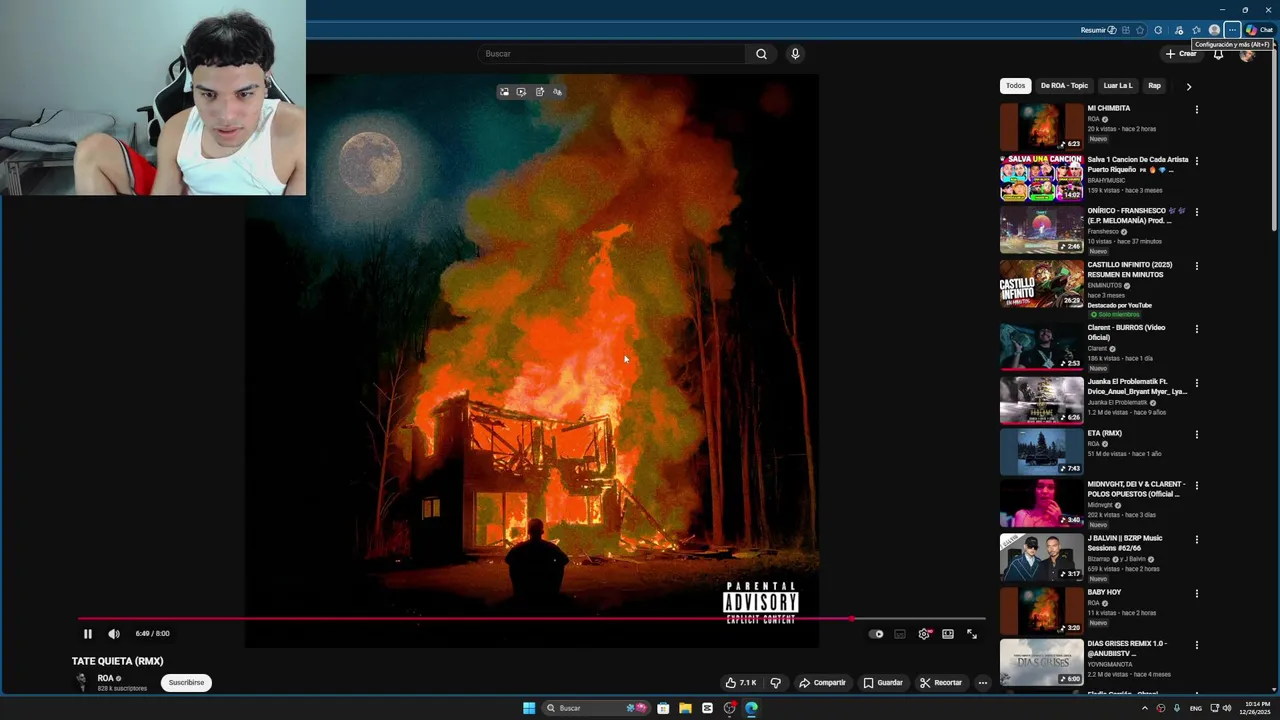The height and width of the screenshot is (720, 1280).
Task: Click Edge Resumir summarize button
Action: pos(1098,30)
